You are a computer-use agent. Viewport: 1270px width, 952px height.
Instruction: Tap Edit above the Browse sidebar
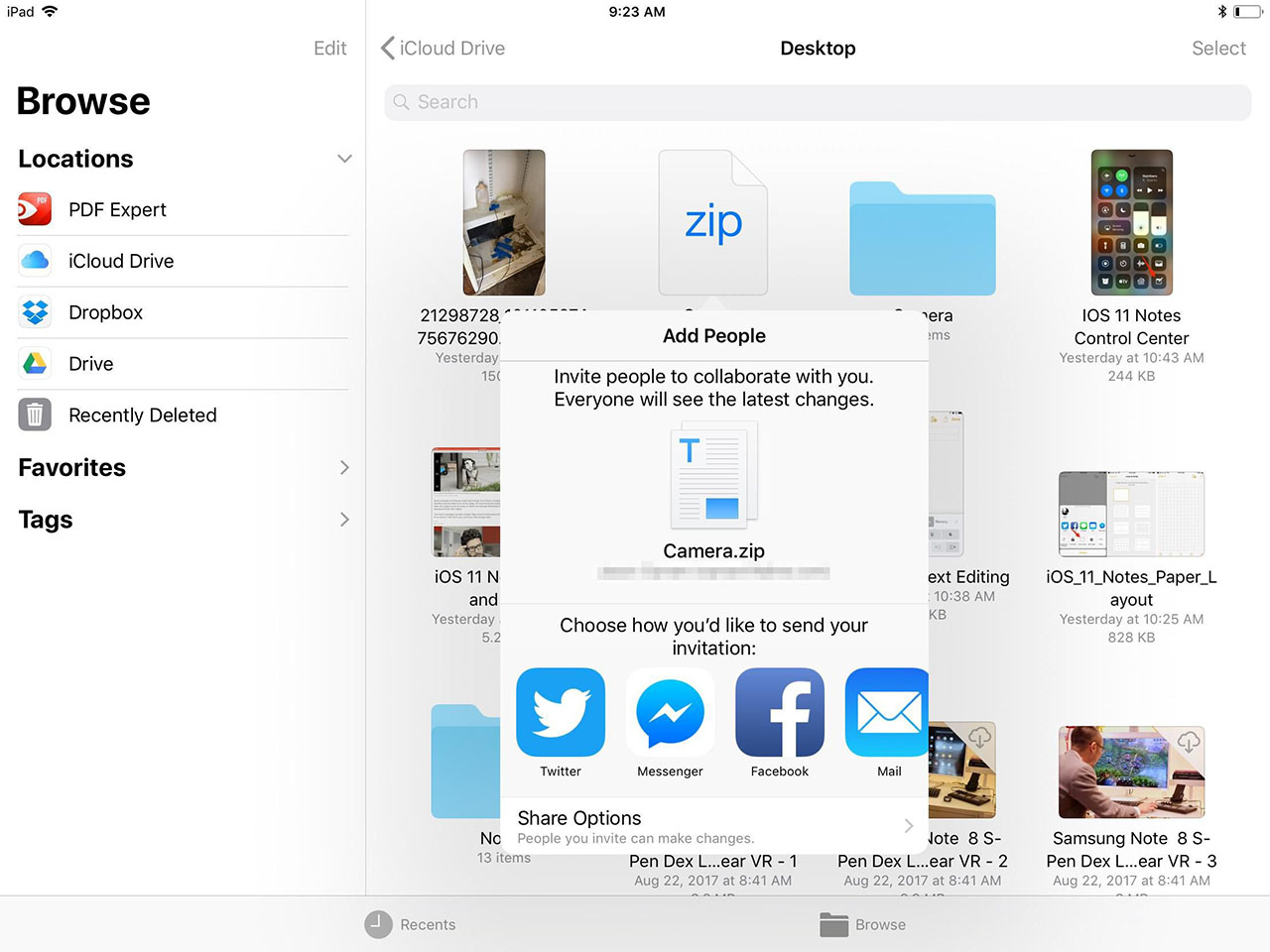(329, 48)
